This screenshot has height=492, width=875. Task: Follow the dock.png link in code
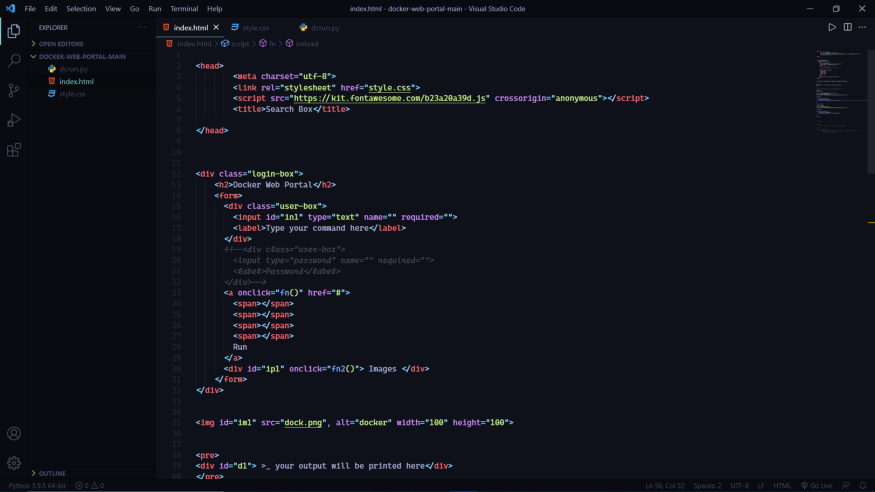[303, 422]
